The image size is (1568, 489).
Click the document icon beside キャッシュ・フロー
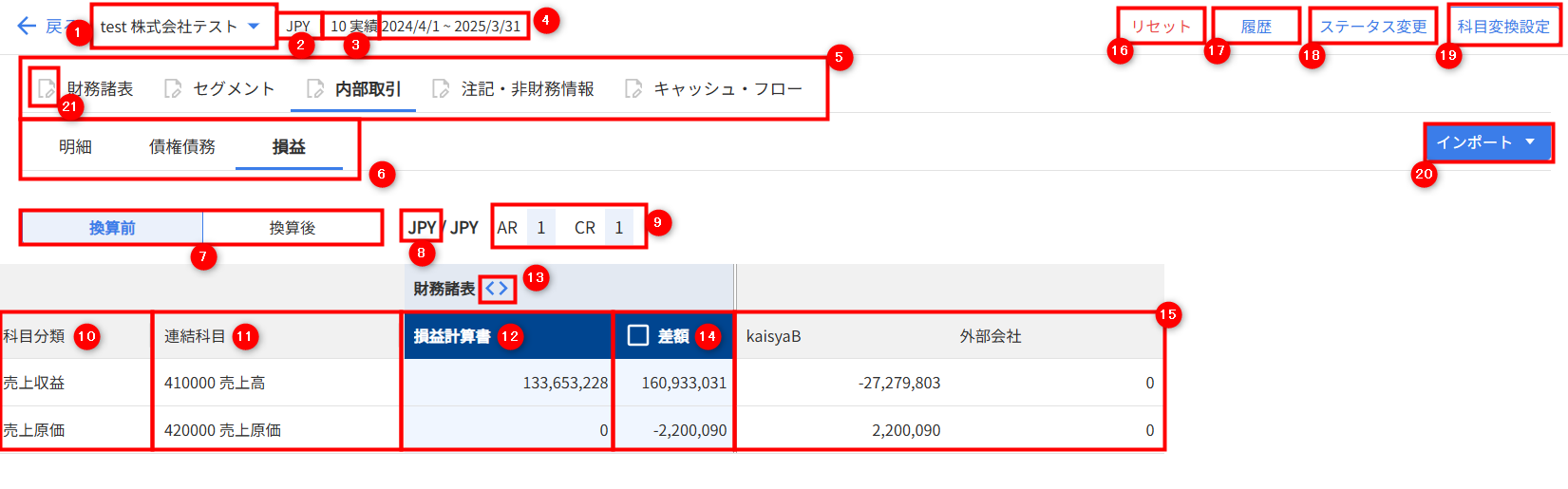pos(633,88)
